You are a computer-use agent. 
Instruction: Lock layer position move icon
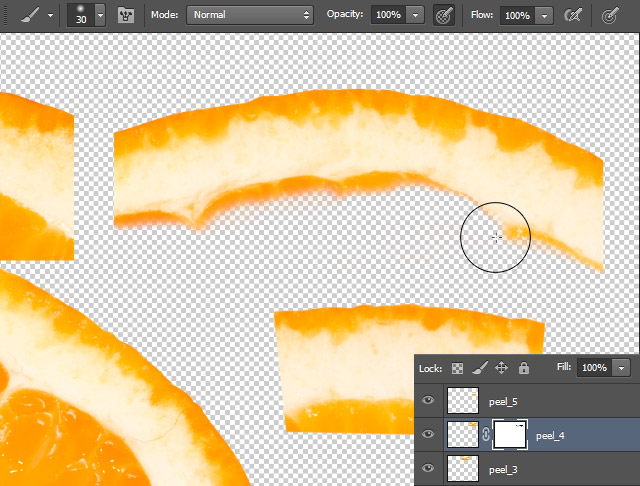(501, 368)
